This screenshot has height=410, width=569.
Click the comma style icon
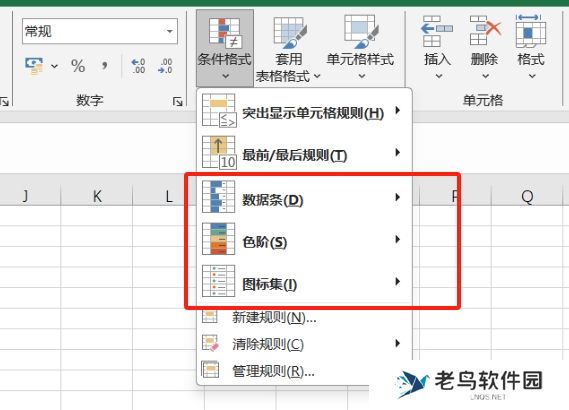pos(105,66)
